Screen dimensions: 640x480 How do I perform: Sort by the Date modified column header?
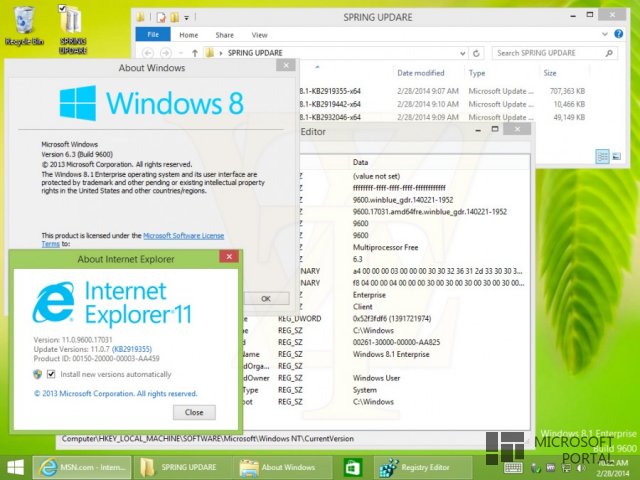point(420,73)
